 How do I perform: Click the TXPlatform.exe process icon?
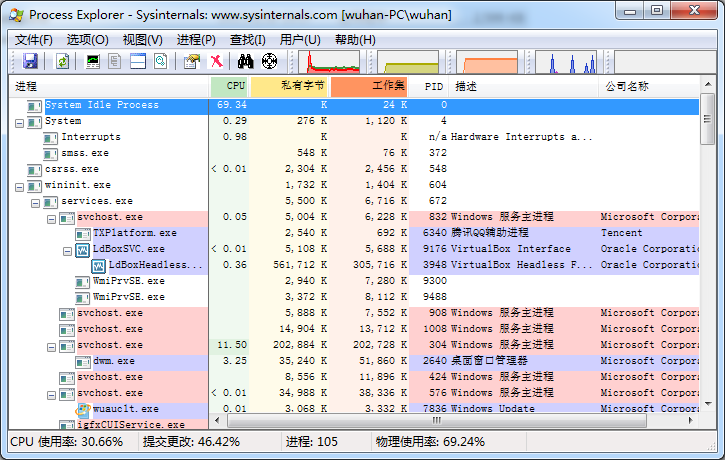tap(83, 234)
